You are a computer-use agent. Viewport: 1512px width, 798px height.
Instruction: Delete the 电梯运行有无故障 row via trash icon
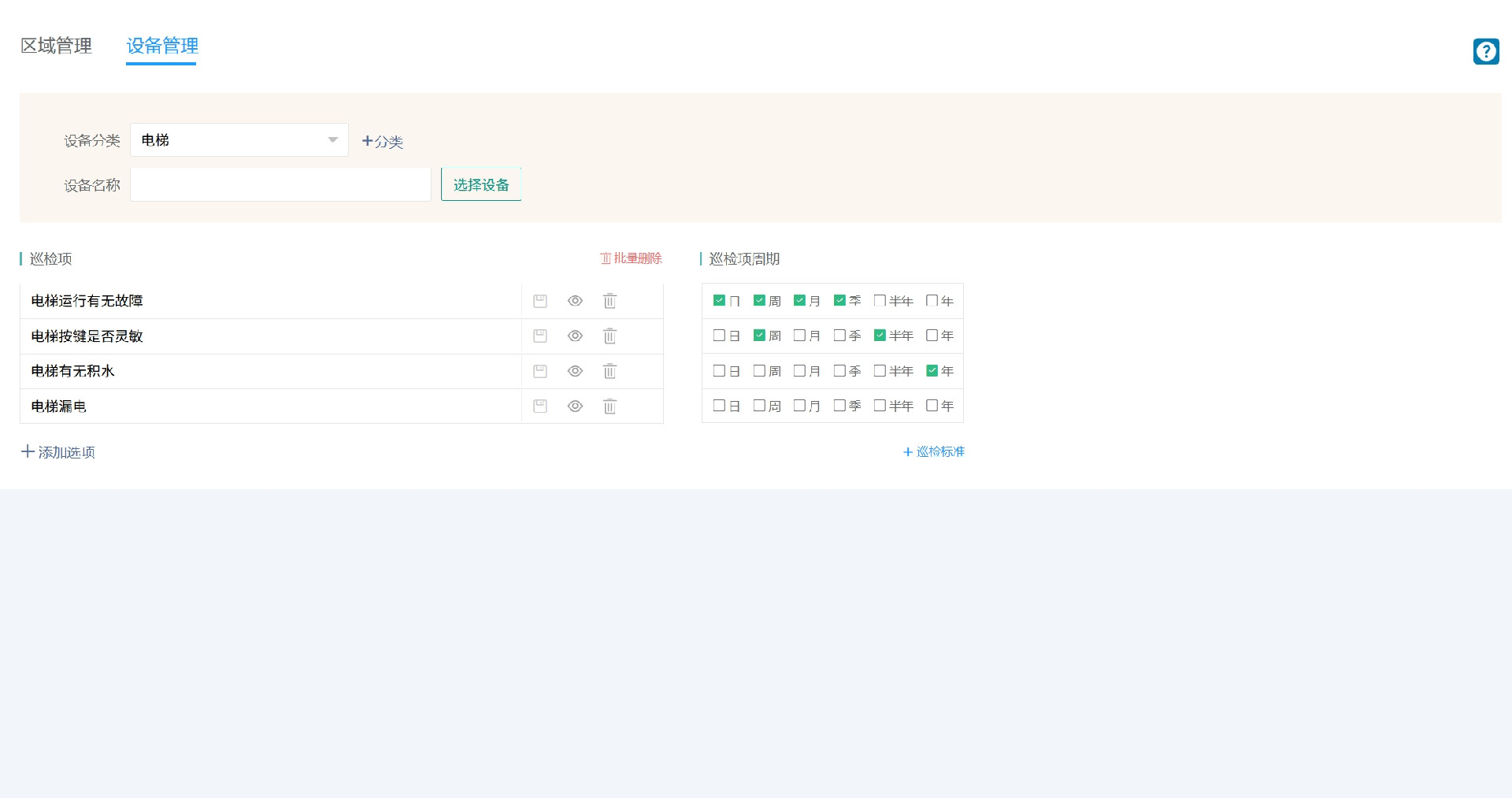pyautogui.click(x=610, y=301)
